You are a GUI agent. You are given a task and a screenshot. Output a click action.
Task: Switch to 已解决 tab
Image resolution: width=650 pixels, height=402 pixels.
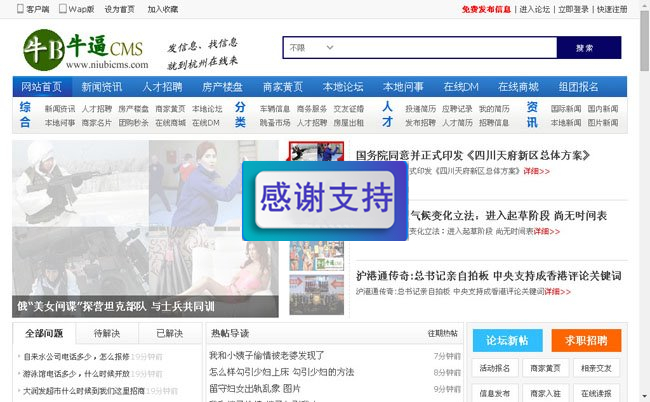pos(170,333)
